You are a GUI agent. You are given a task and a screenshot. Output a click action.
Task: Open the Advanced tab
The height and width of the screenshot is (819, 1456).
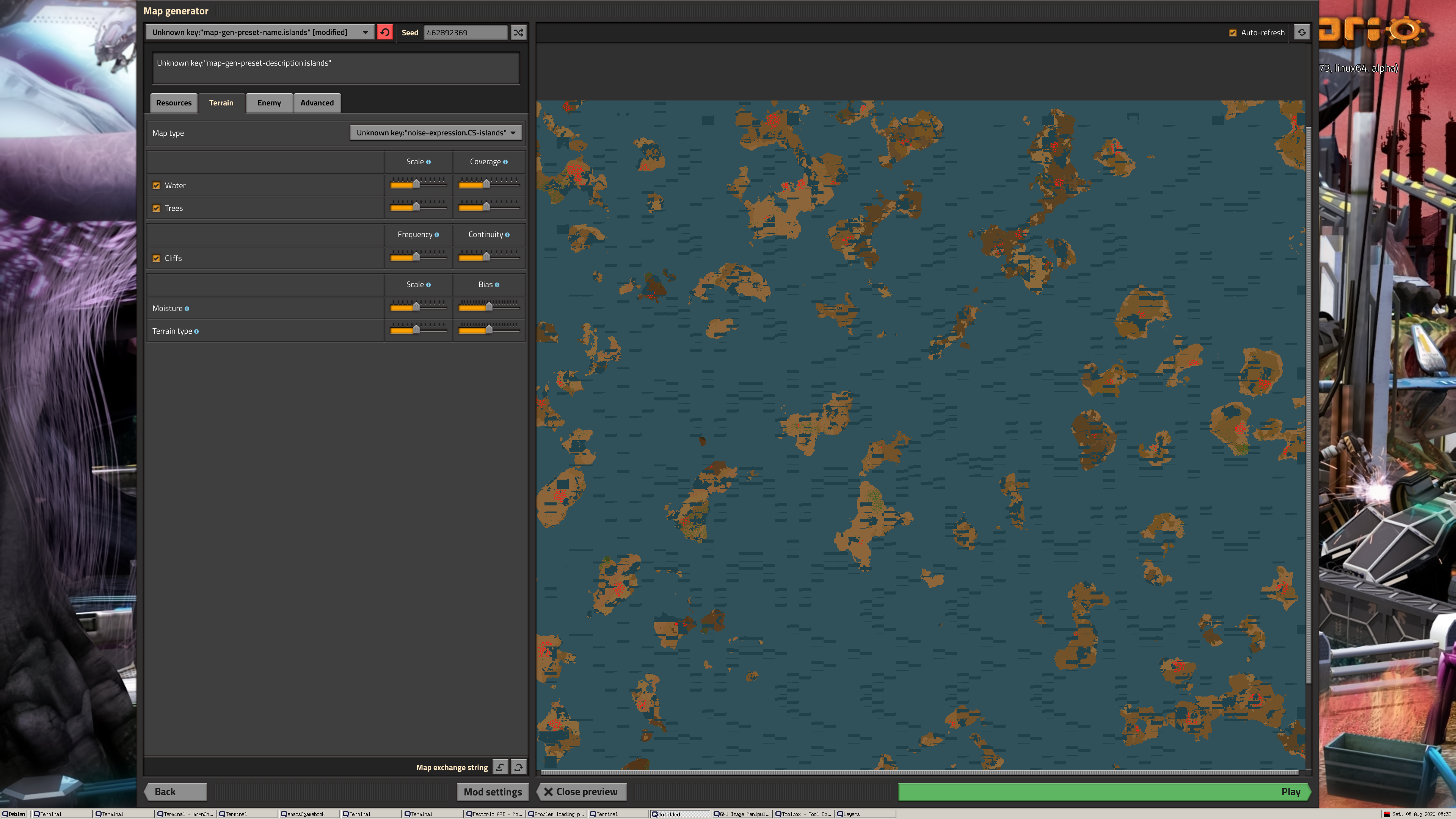click(317, 103)
